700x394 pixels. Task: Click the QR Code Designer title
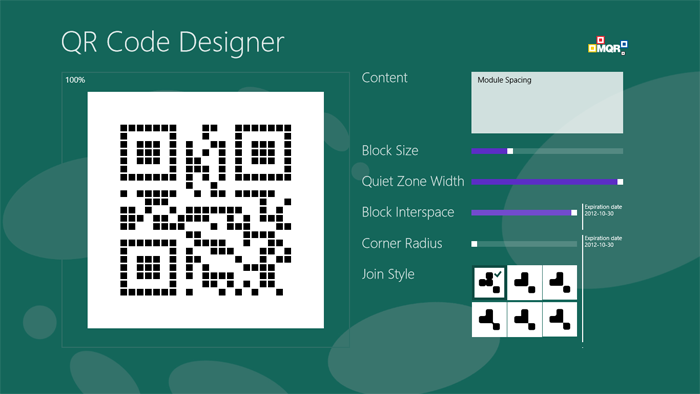pyautogui.click(x=172, y=42)
